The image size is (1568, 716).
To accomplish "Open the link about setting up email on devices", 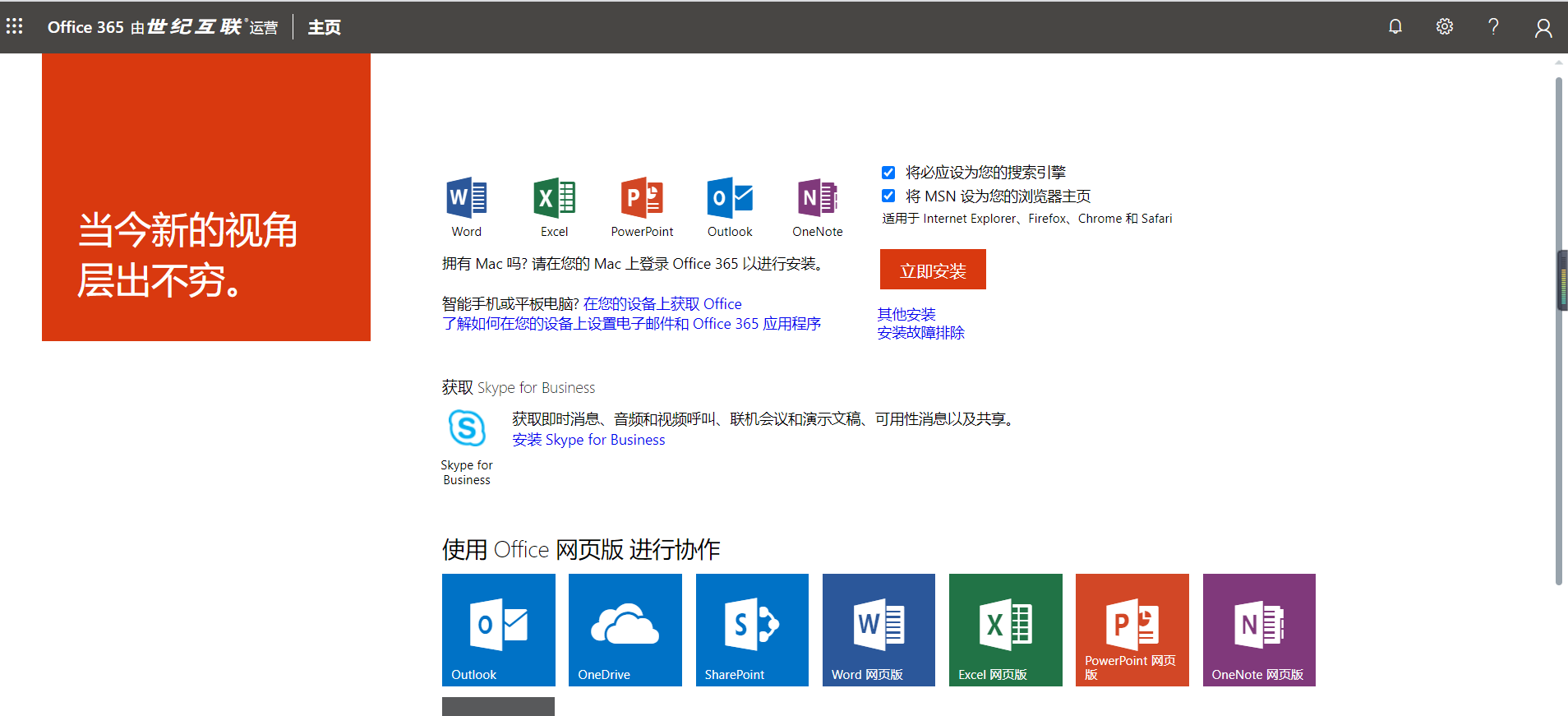I will tap(631, 324).
